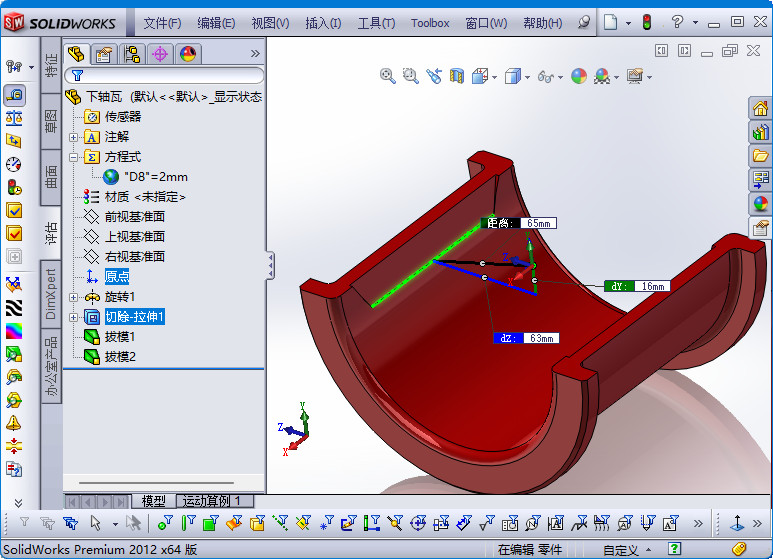Open the 视图(V) menu
This screenshot has width=773, height=559.
coord(270,23)
